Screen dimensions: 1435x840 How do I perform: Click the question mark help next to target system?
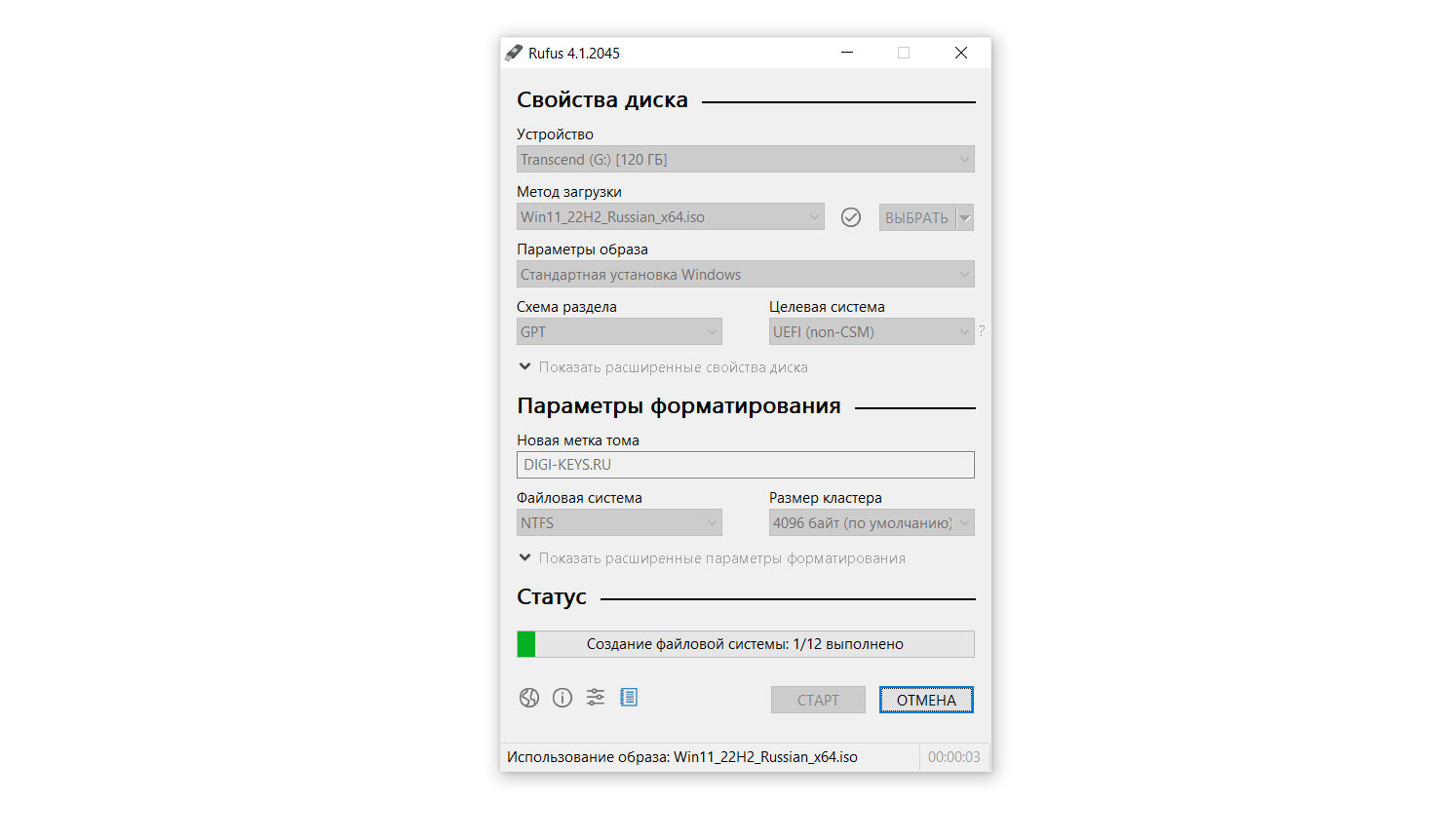pos(982,331)
